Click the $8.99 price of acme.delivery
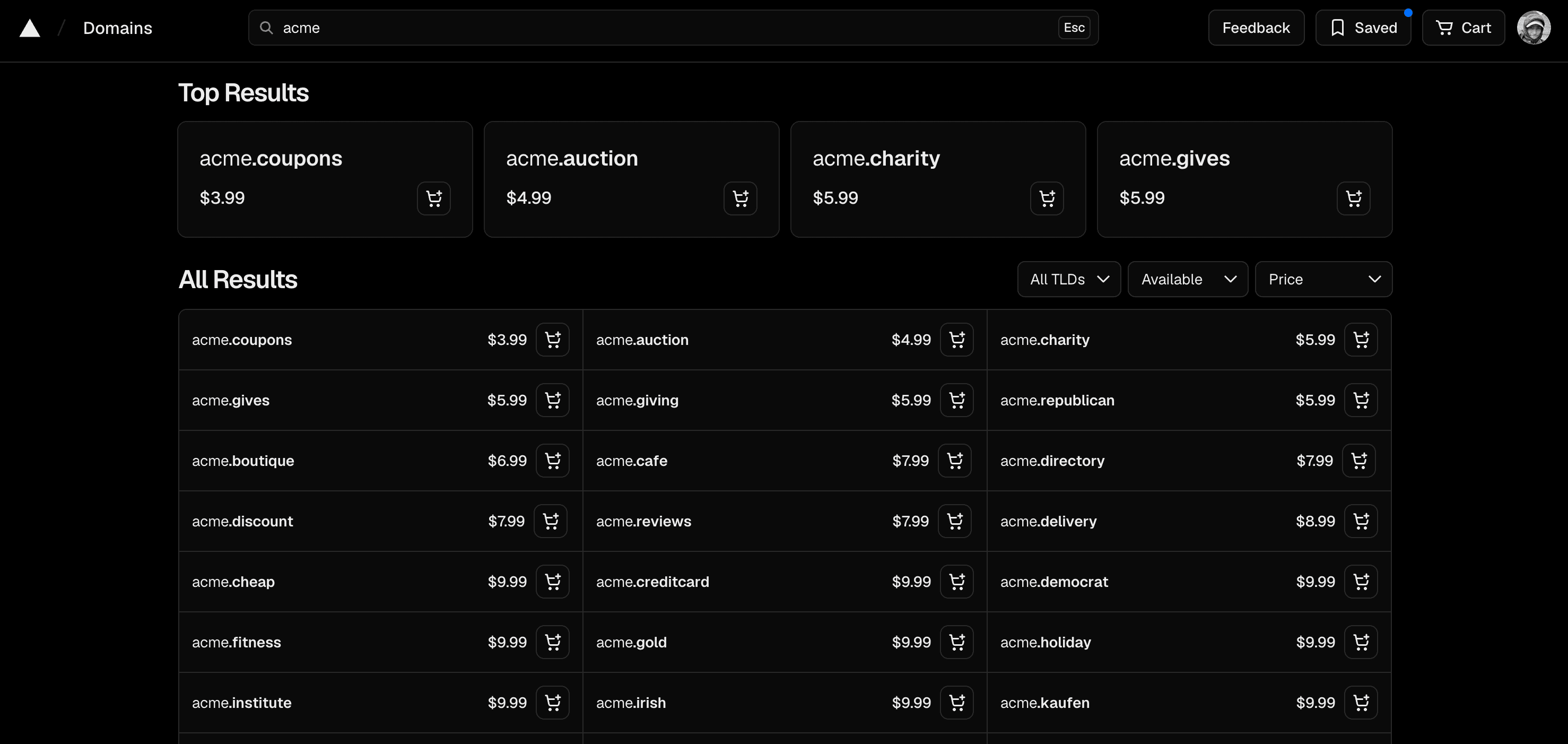 pos(1316,521)
